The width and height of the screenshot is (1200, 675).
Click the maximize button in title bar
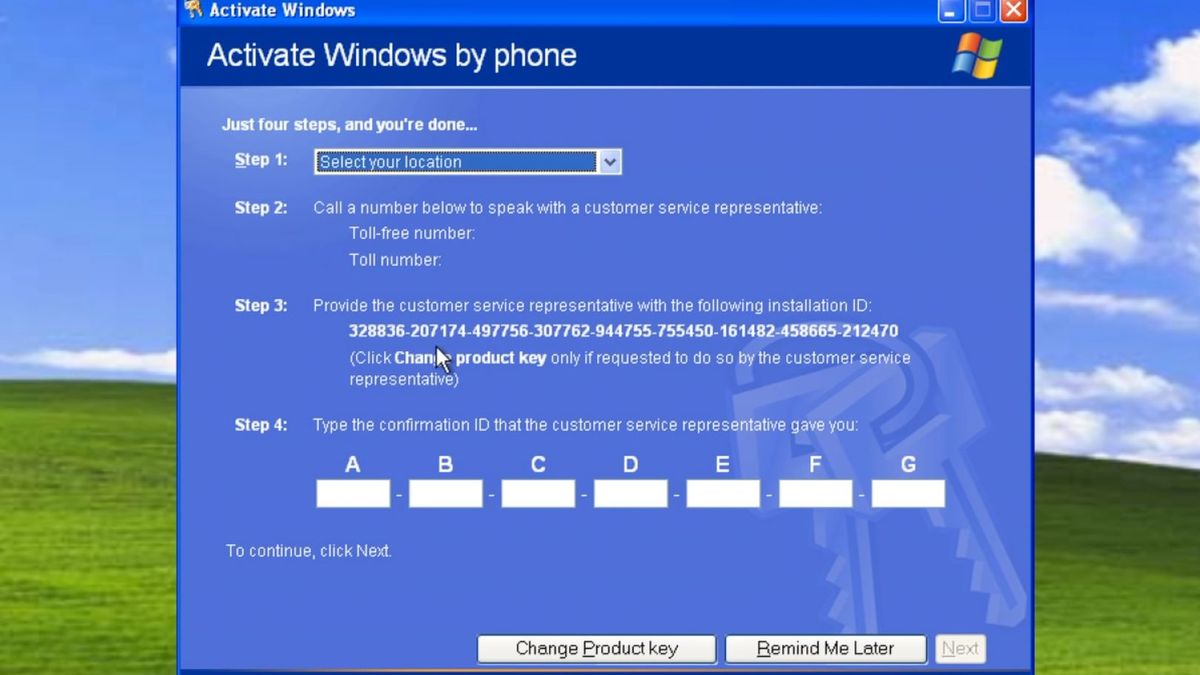click(x=982, y=11)
